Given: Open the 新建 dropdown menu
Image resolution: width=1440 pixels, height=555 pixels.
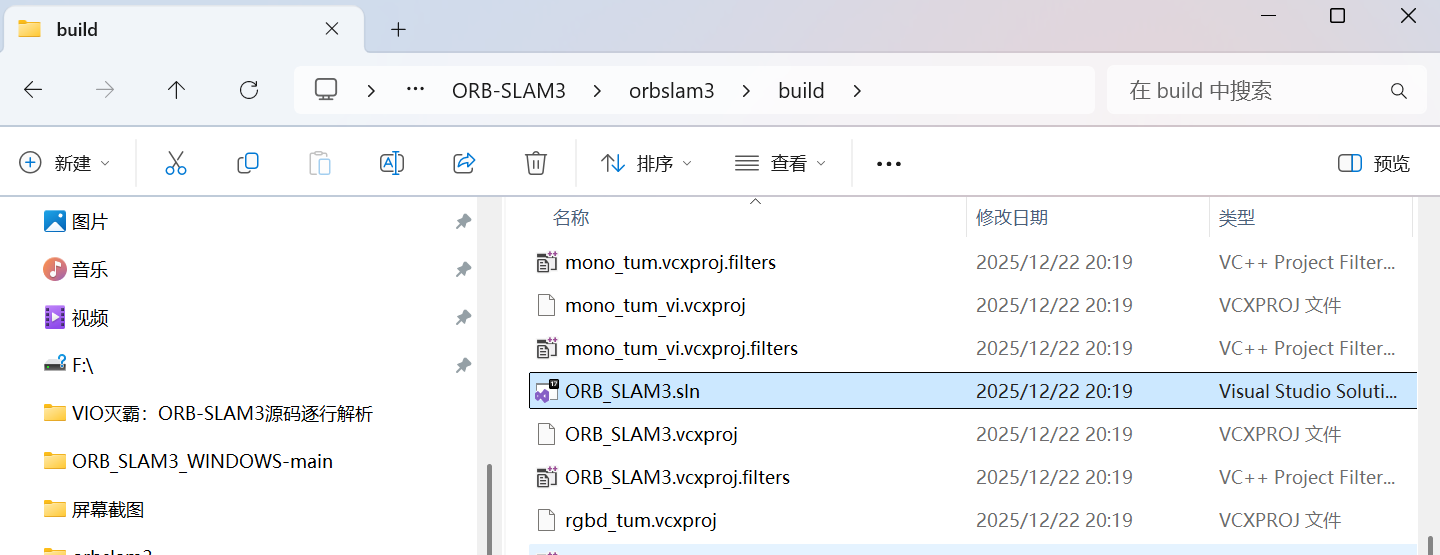Looking at the screenshot, I should coord(65,163).
